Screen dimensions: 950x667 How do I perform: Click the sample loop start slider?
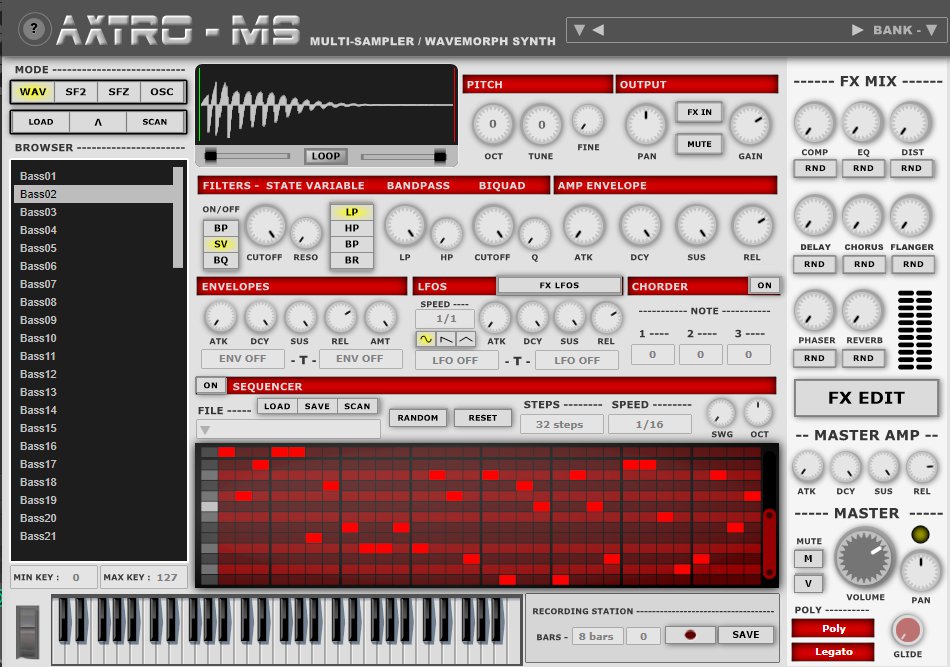pos(211,155)
